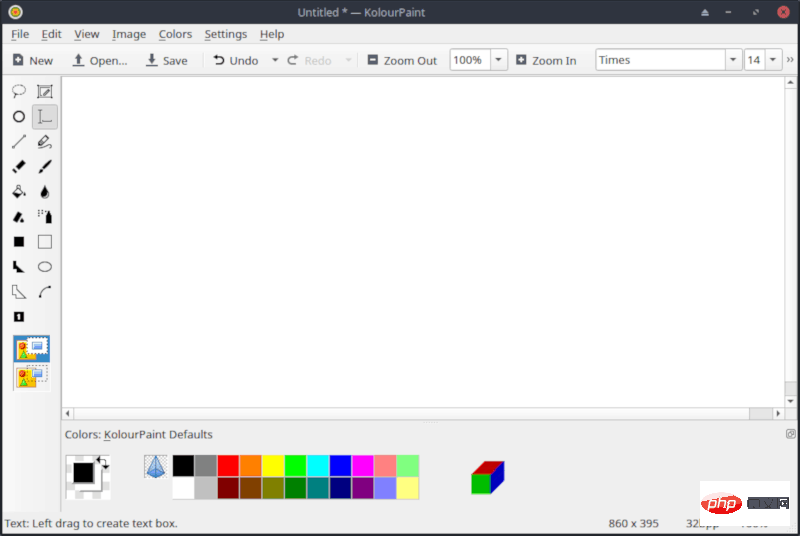
Task: Click the Zoom Out button
Action: tap(403, 60)
